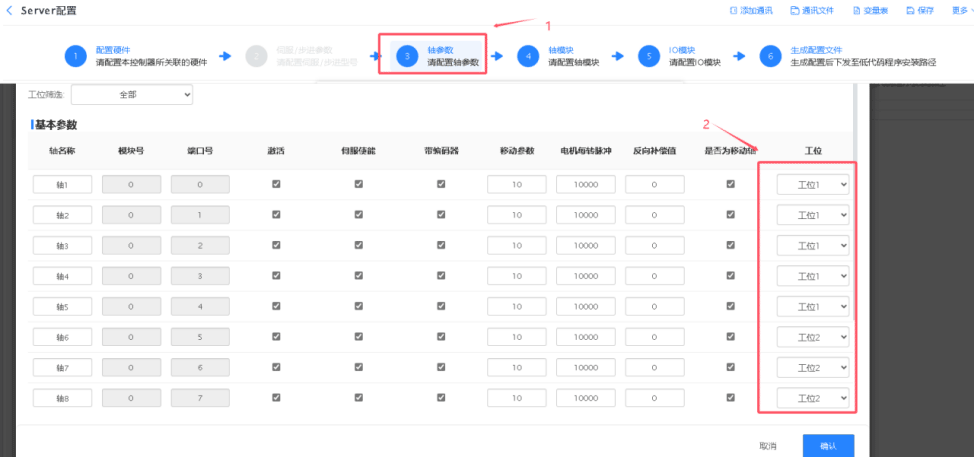974x458 pixels.
Task: Open the 变量表 toolbar item
Action: tap(857, 10)
